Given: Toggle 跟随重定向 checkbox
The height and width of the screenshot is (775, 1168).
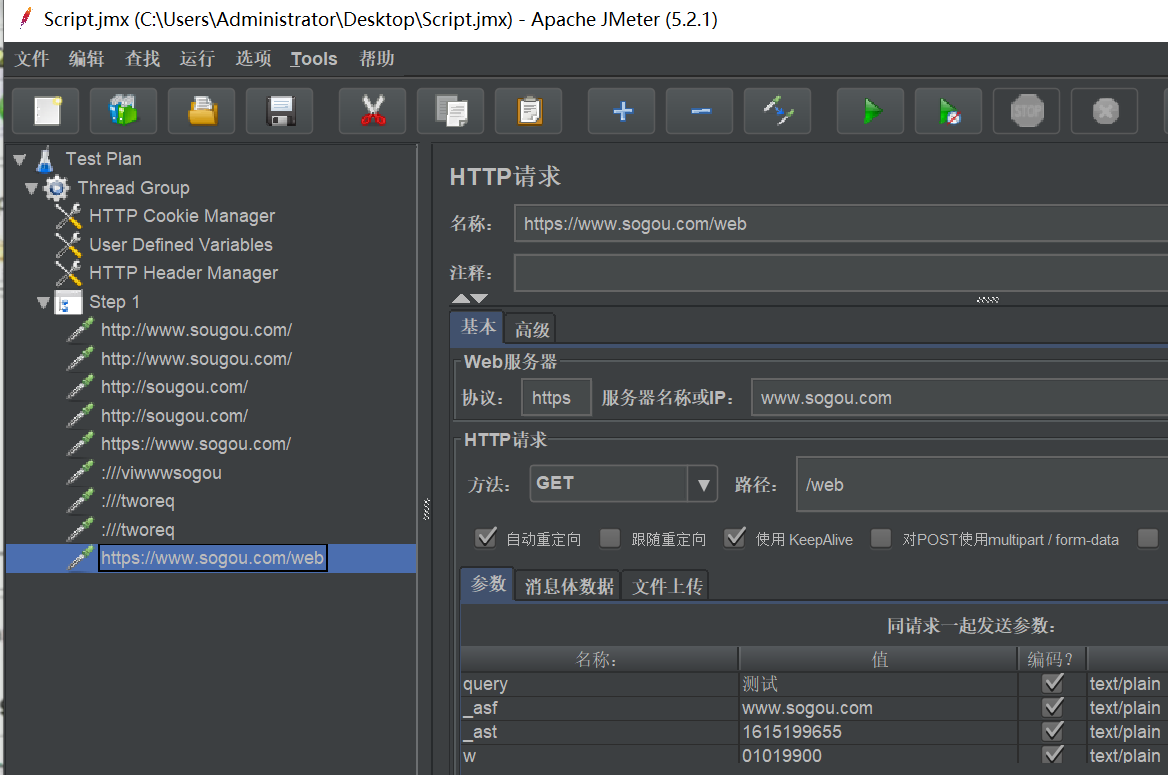Looking at the screenshot, I should (610, 538).
